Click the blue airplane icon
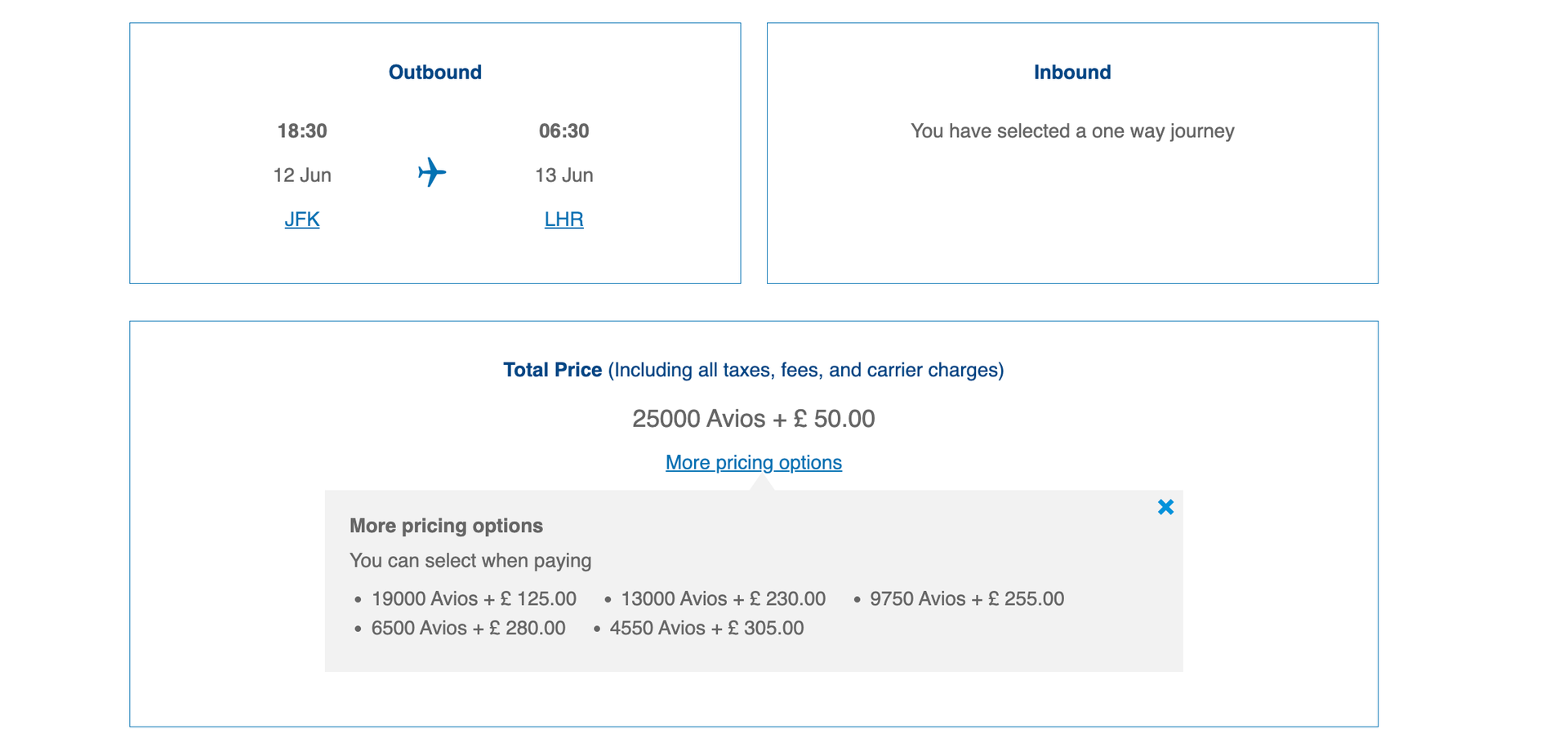The width and height of the screenshot is (1568, 738). (x=433, y=173)
